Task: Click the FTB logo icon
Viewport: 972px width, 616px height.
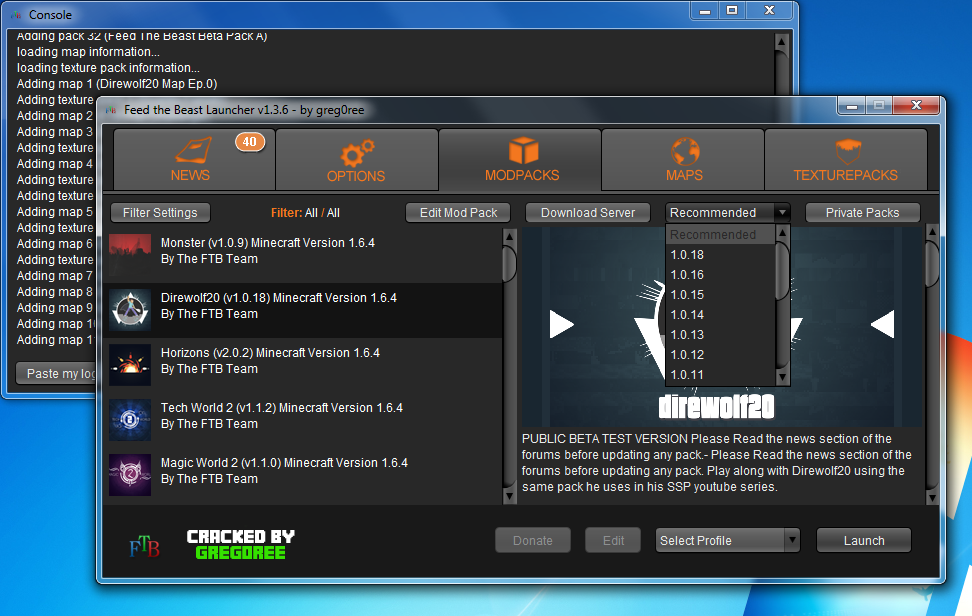Action: pos(144,547)
